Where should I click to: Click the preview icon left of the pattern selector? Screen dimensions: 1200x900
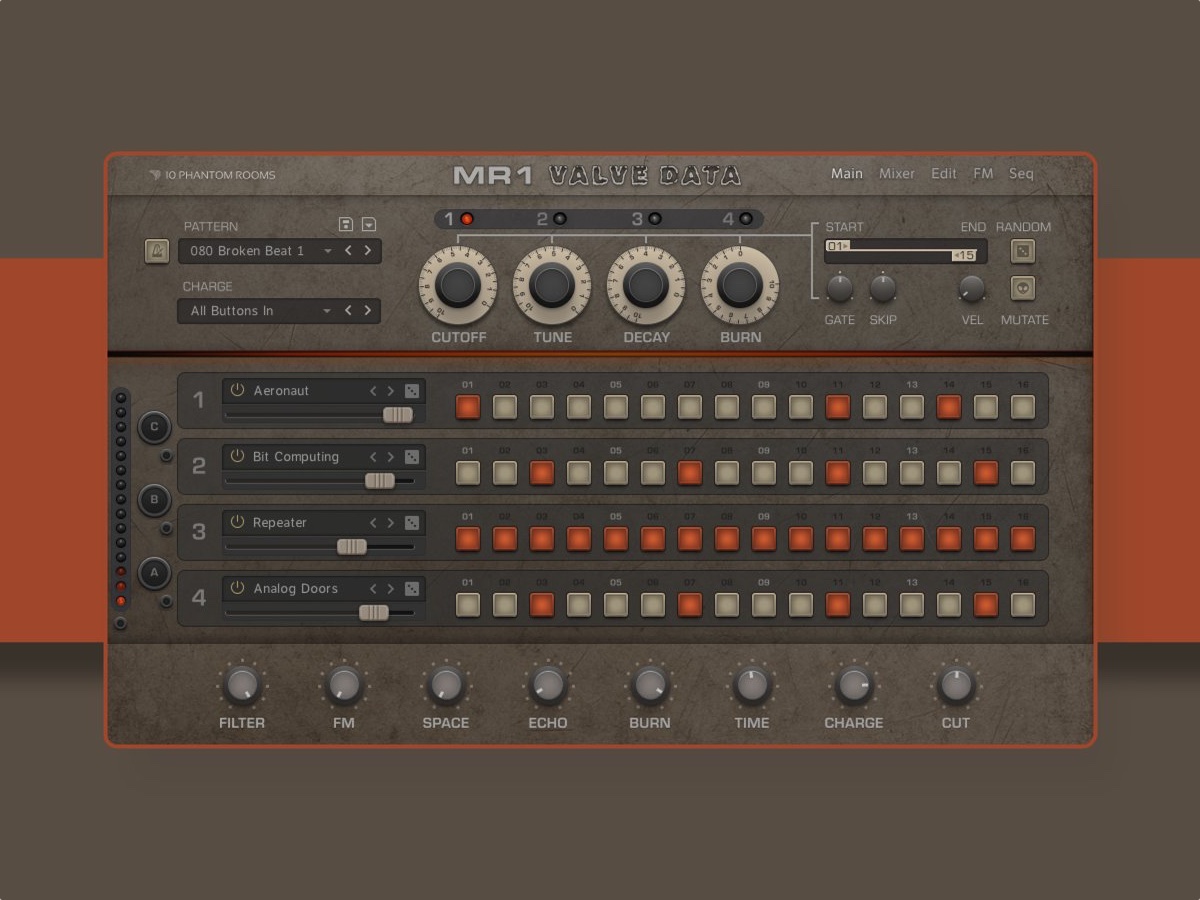pos(157,251)
